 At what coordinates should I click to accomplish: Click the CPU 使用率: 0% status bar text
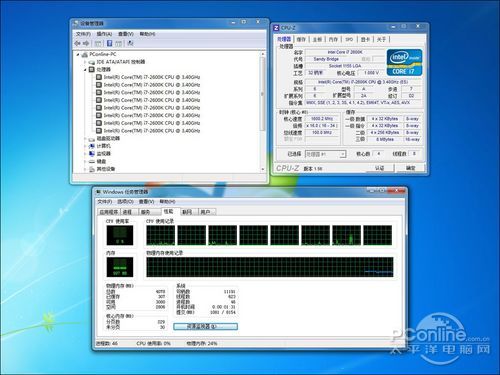pos(153,343)
